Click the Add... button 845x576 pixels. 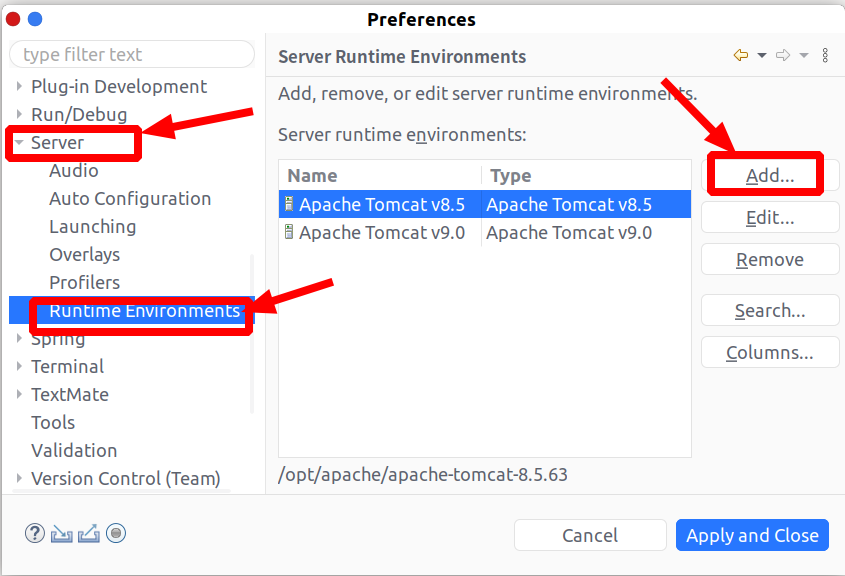tap(769, 176)
